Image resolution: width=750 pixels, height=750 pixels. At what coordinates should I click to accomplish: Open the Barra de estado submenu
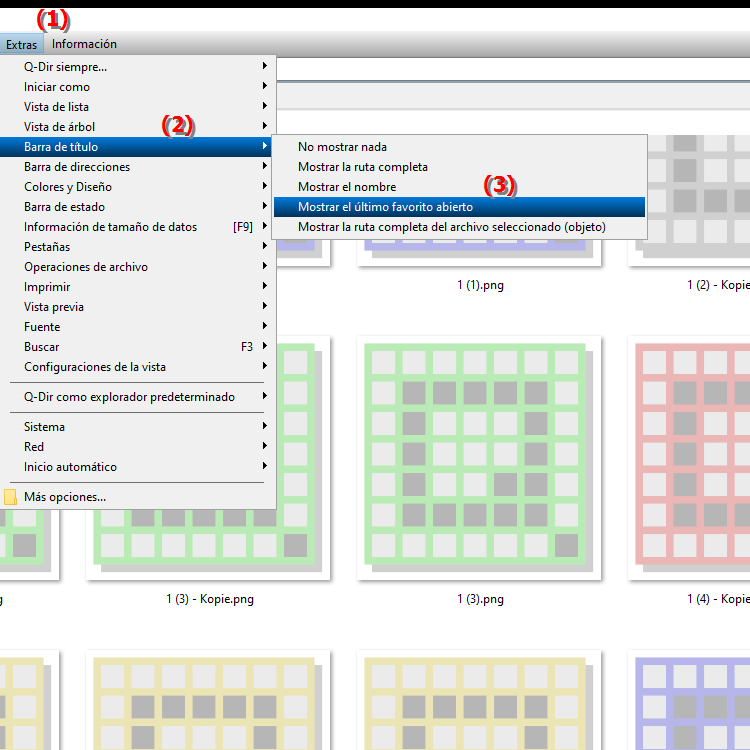[x=137, y=207]
